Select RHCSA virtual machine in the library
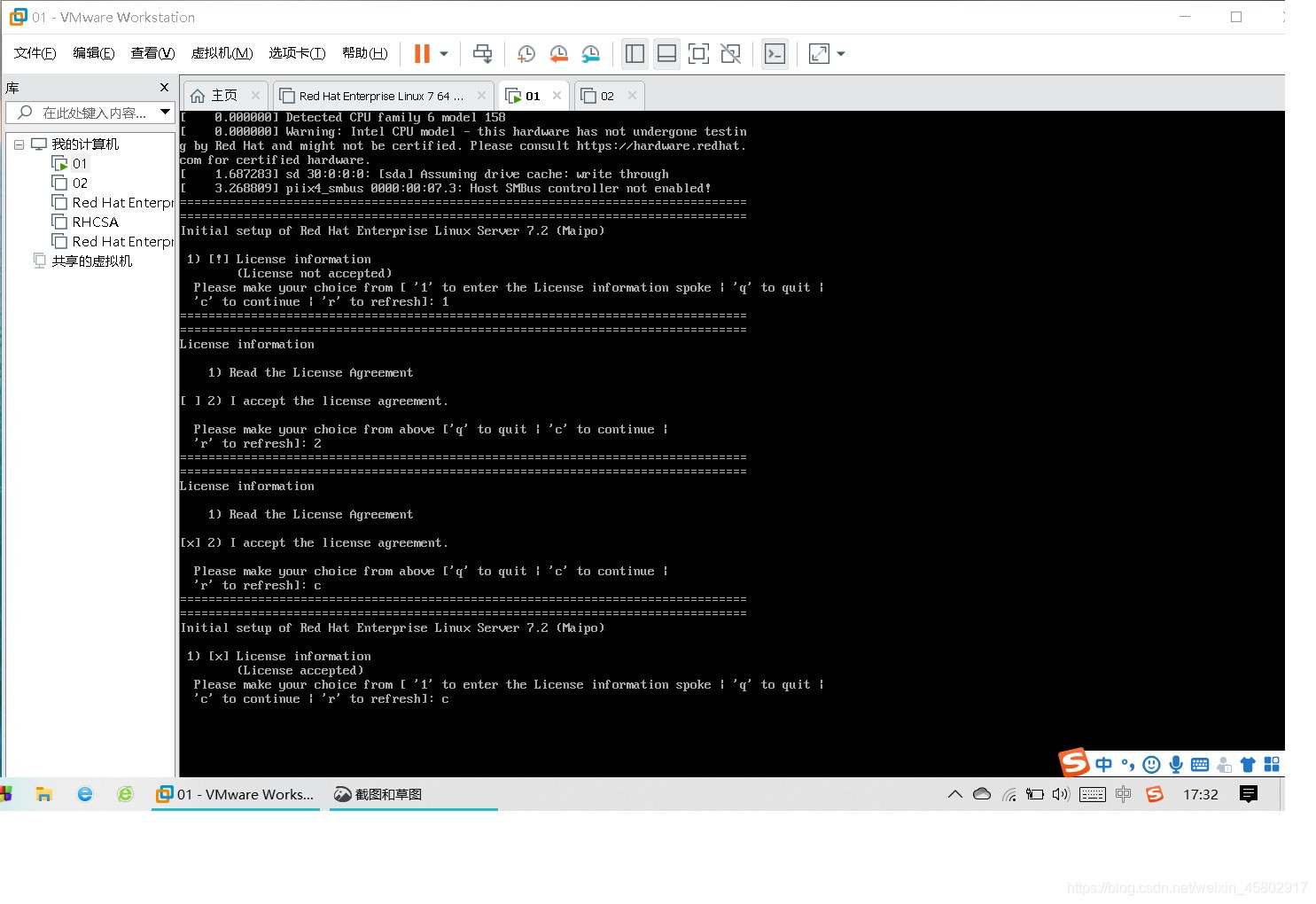Screen dimensions: 1316x904 pos(95,222)
